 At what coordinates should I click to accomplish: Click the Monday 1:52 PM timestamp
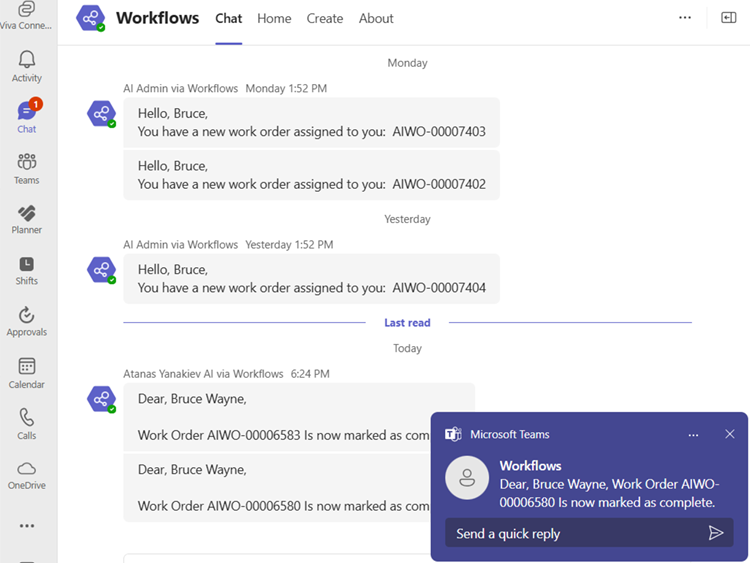pos(286,88)
